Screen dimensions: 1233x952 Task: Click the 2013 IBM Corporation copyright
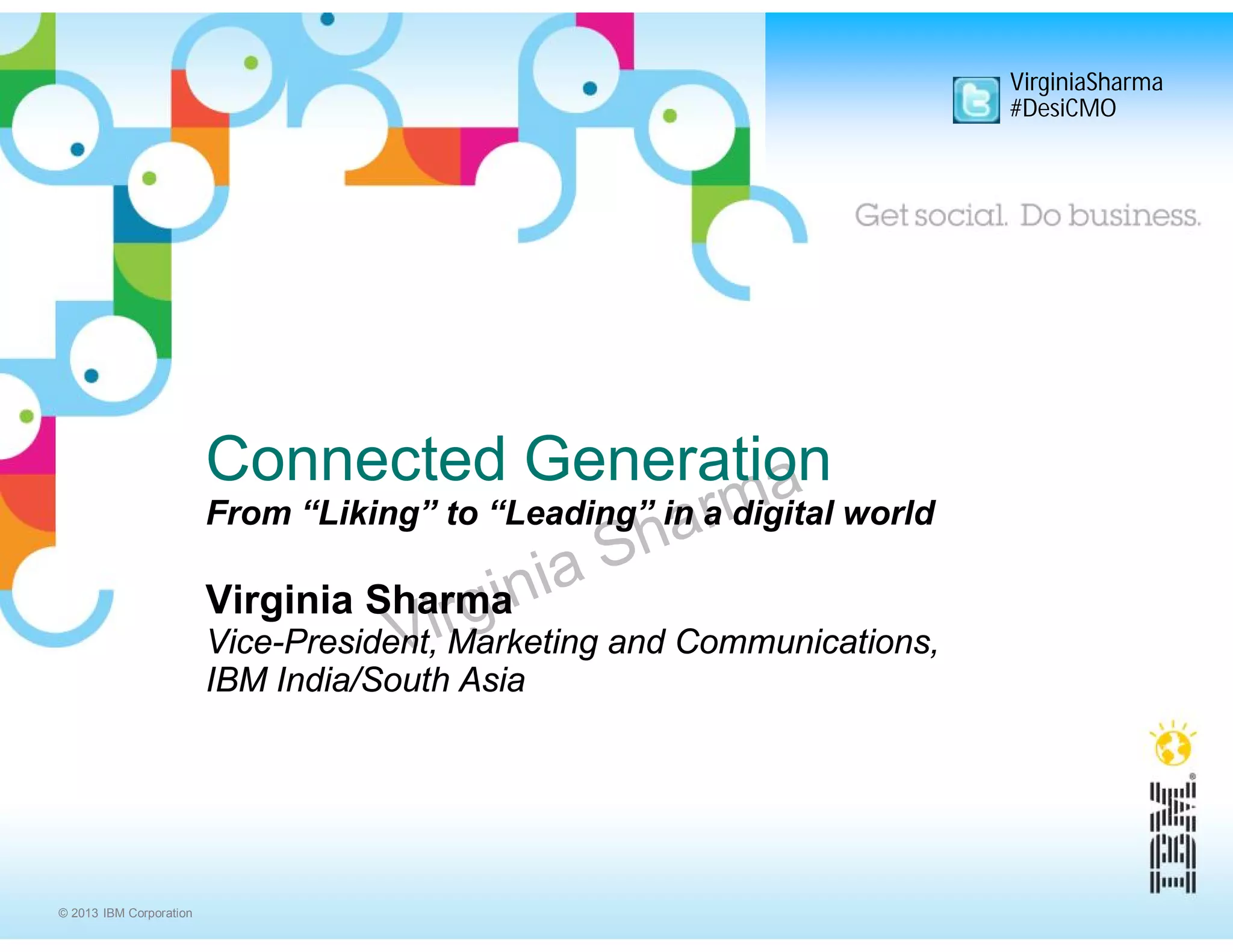[125, 913]
